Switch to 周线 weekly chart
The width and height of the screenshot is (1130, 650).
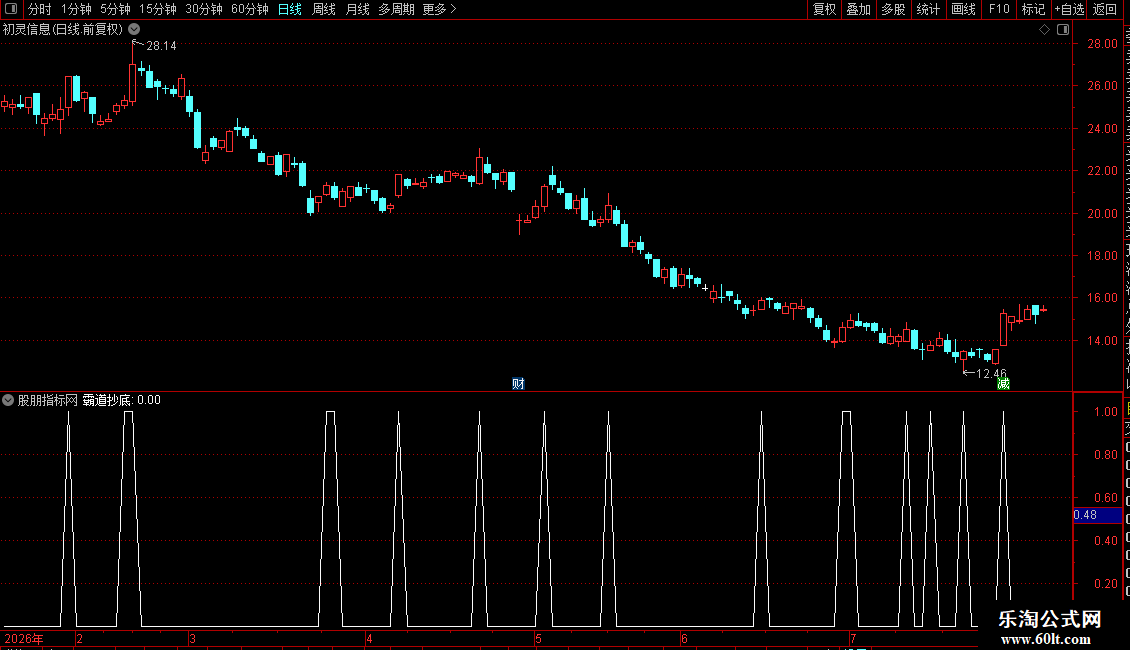coord(324,9)
